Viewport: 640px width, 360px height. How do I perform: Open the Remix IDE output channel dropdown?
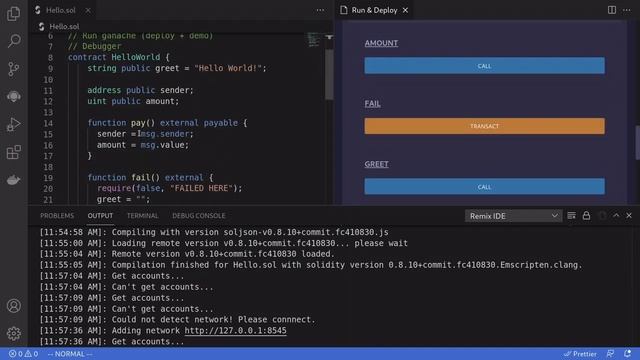click(513, 216)
